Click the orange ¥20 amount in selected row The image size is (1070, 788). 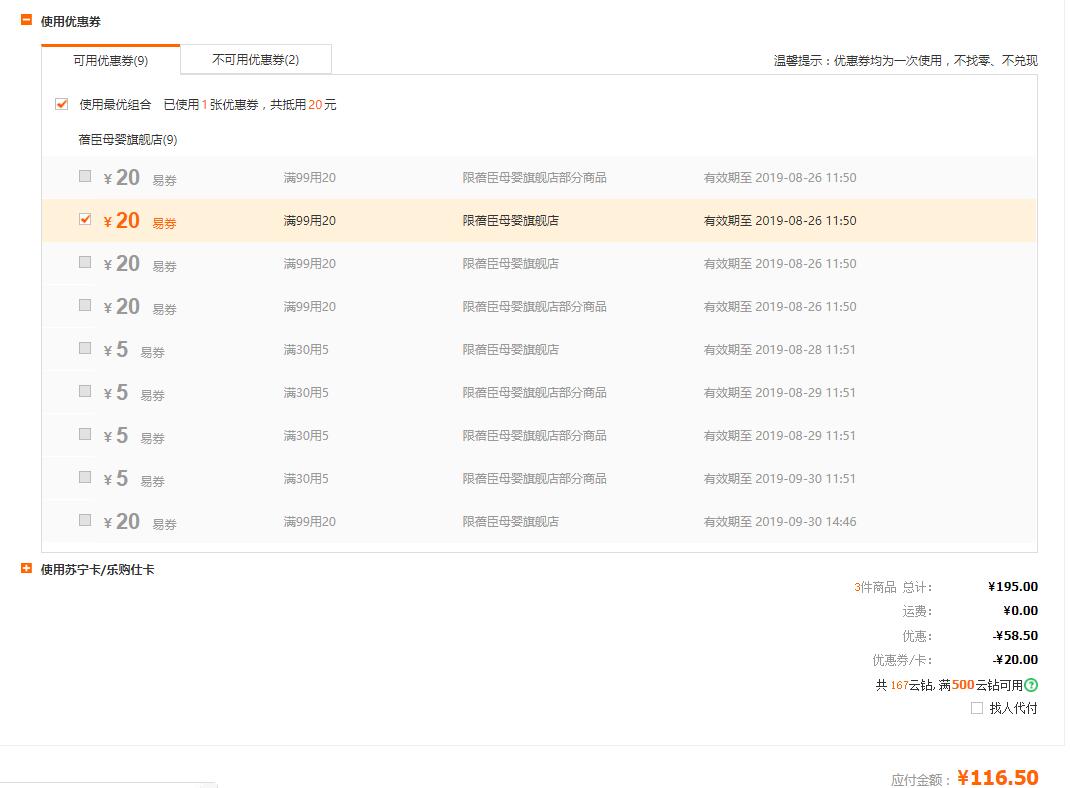(121, 220)
